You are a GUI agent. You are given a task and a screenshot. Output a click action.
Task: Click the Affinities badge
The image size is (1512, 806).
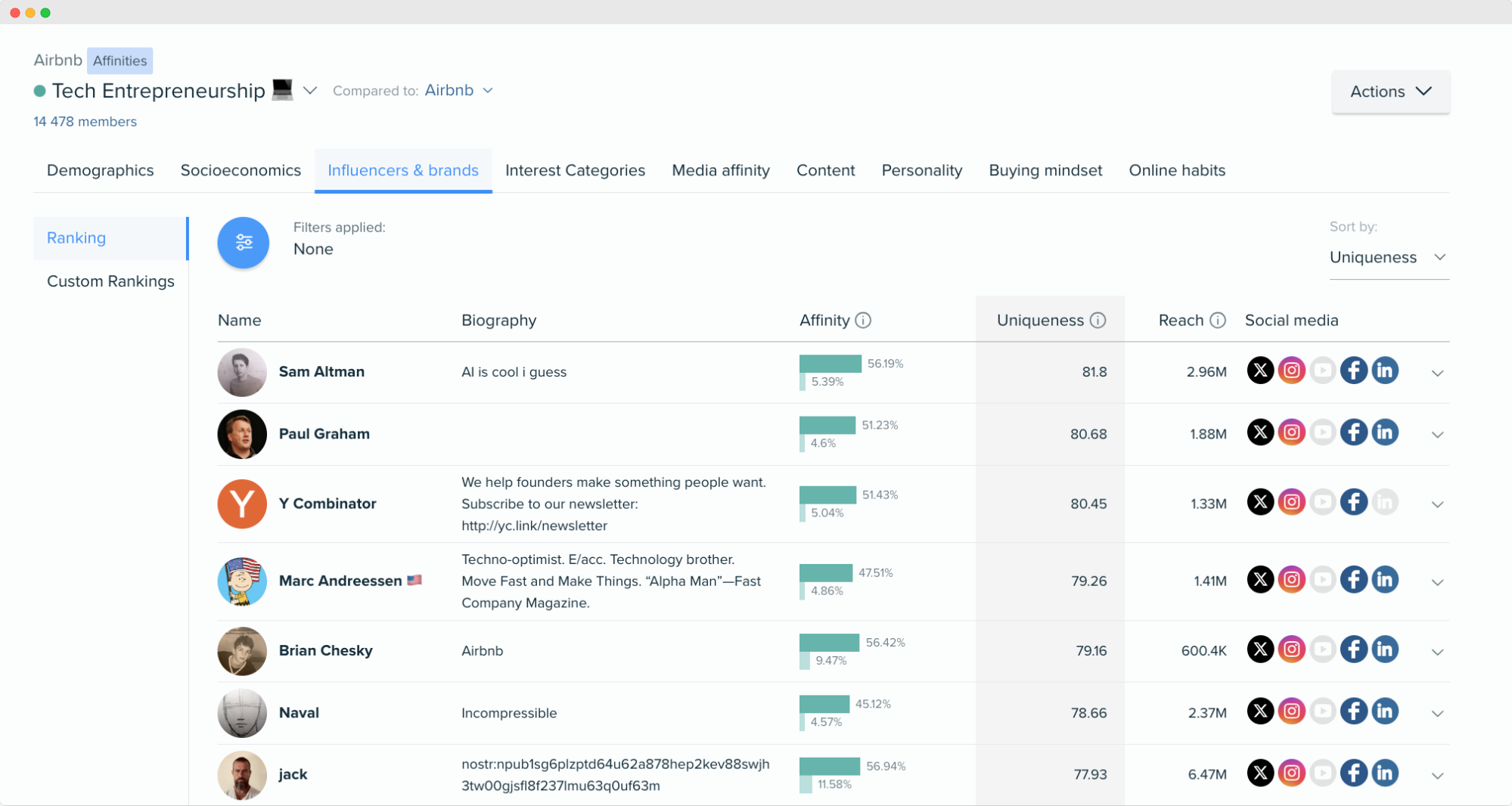coord(120,60)
